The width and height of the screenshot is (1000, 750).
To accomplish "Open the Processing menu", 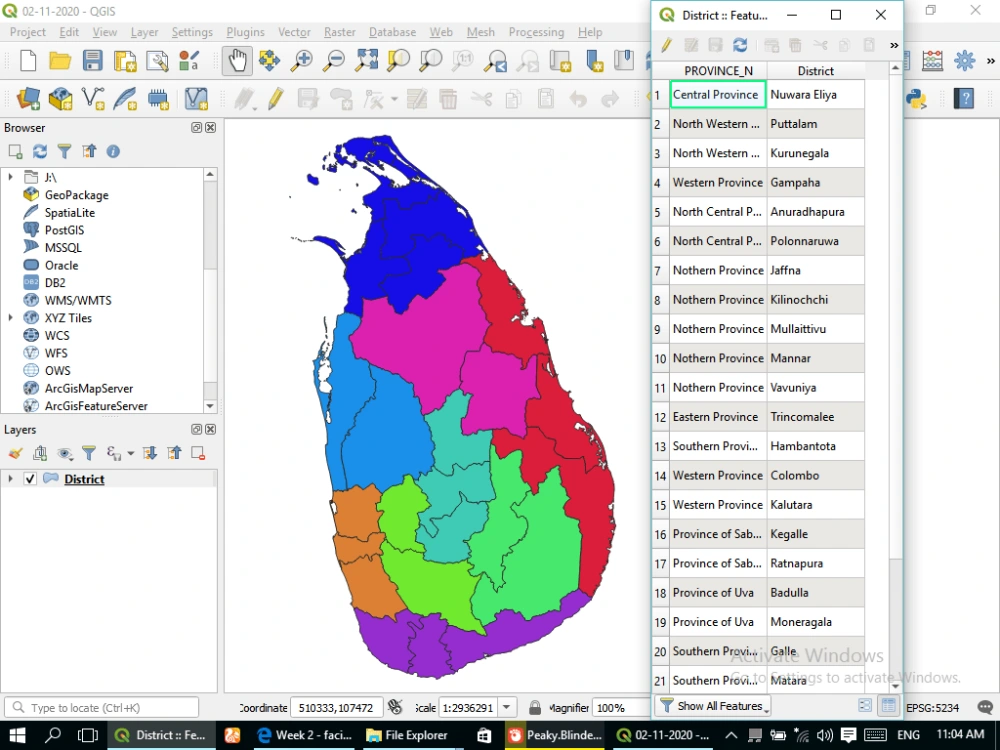I will pyautogui.click(x=536, y=31).
